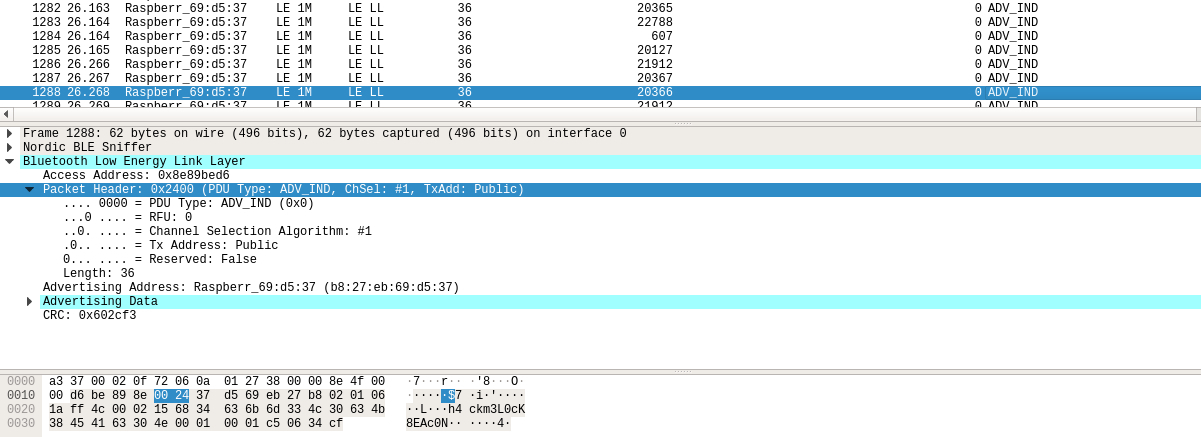
Task: Select the PDU Type ADV_IND (0x0) line
Action: (x=188, y=204)
